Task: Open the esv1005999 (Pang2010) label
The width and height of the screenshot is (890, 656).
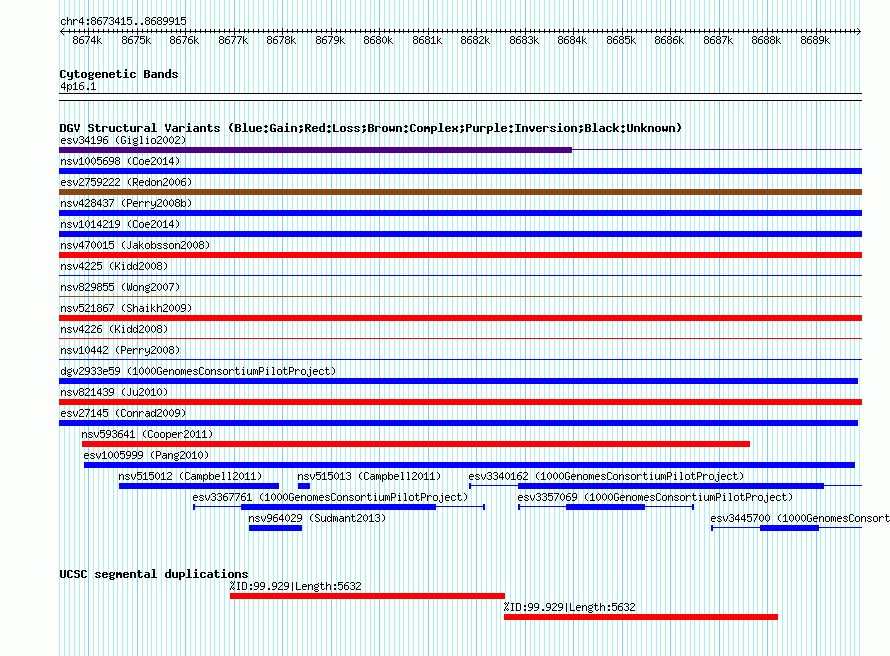Action: (x=146, y=455)
